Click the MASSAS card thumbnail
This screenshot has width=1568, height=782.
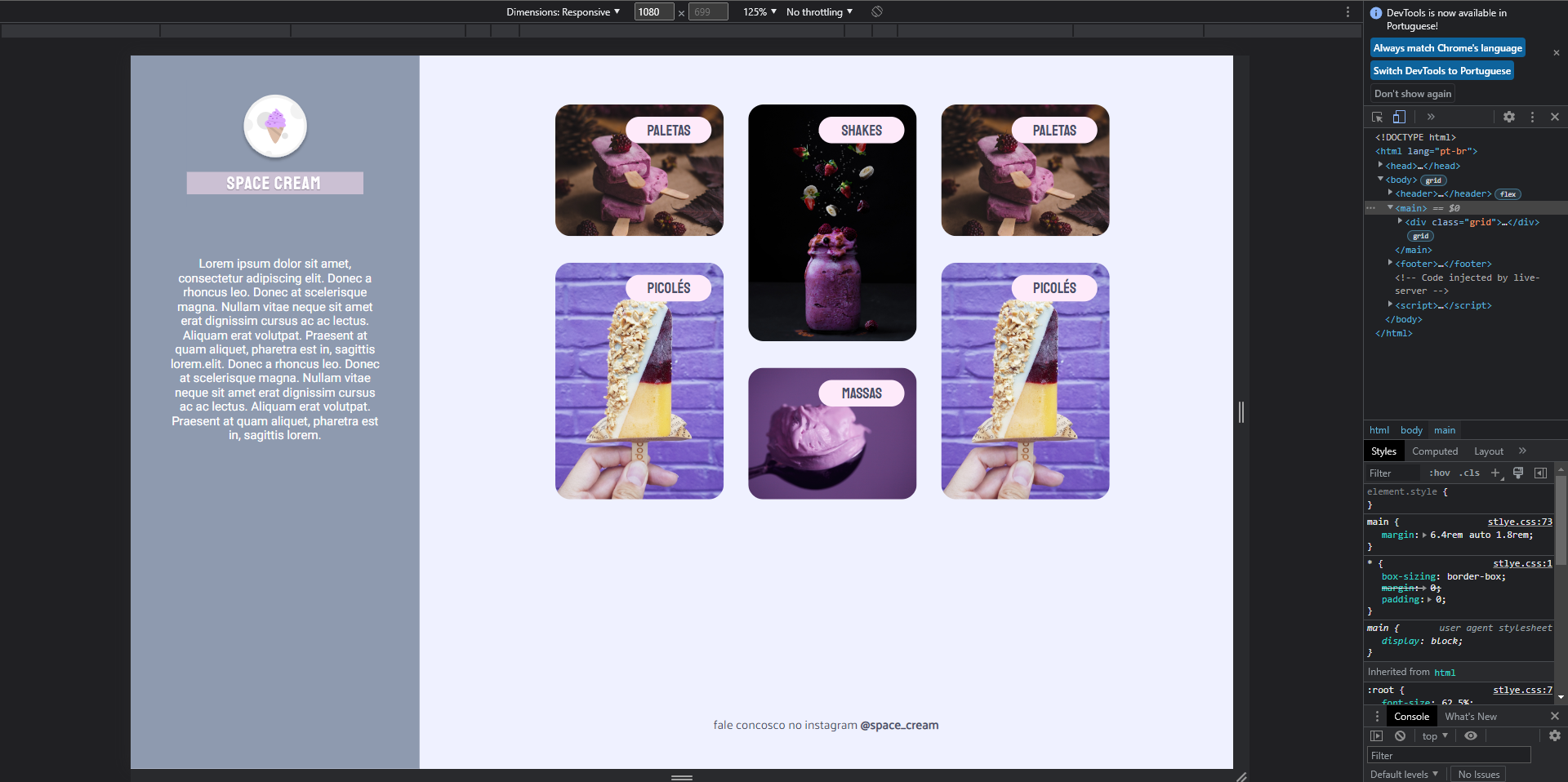[x=832, y=433]
